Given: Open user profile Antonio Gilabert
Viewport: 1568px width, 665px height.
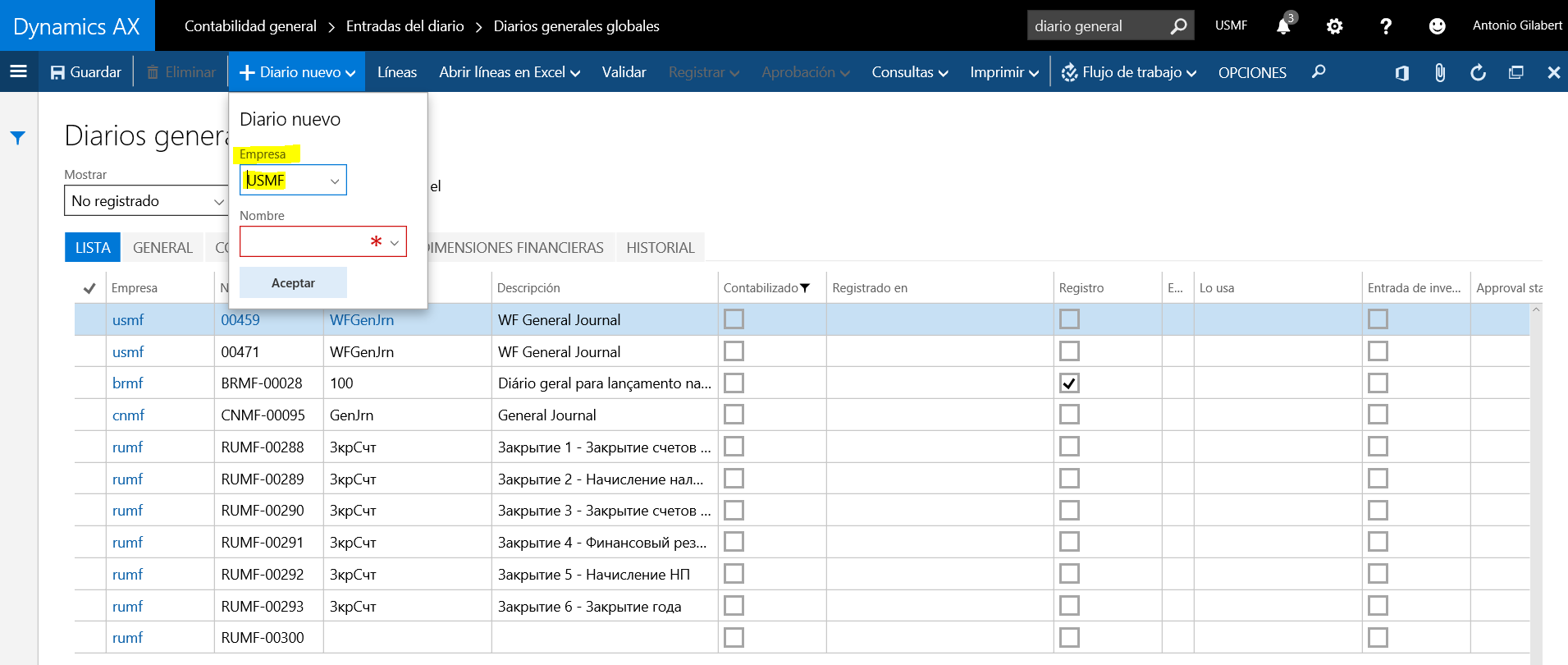Looking at the screenshot, I should (x=1517, y=25).
